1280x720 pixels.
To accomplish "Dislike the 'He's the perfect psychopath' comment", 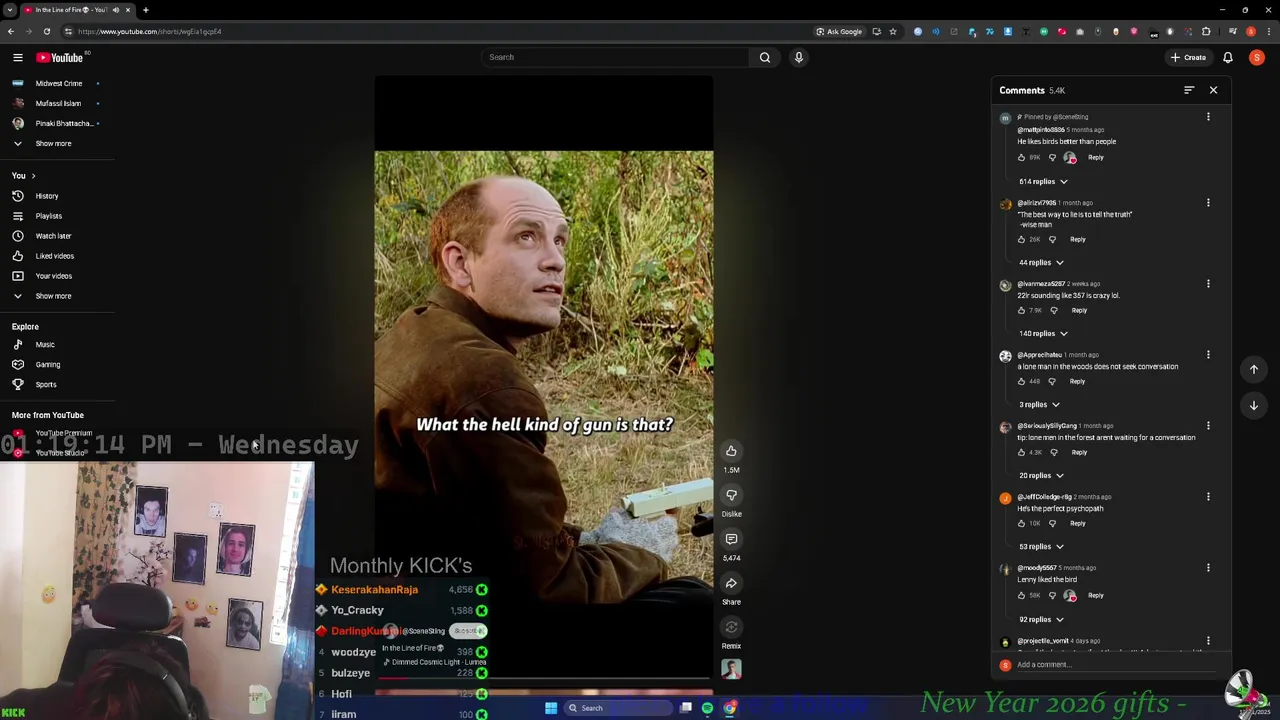I will tap(1053, 523).
